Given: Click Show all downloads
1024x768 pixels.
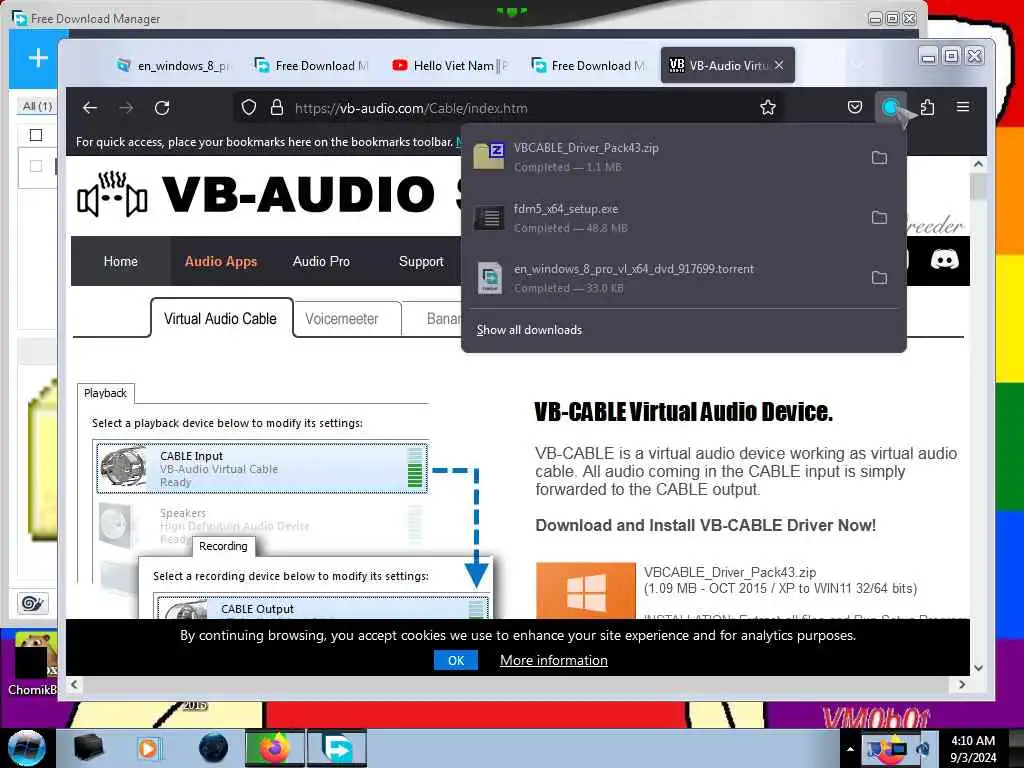Looking at the screenshot, I should [x=529, y=330].
